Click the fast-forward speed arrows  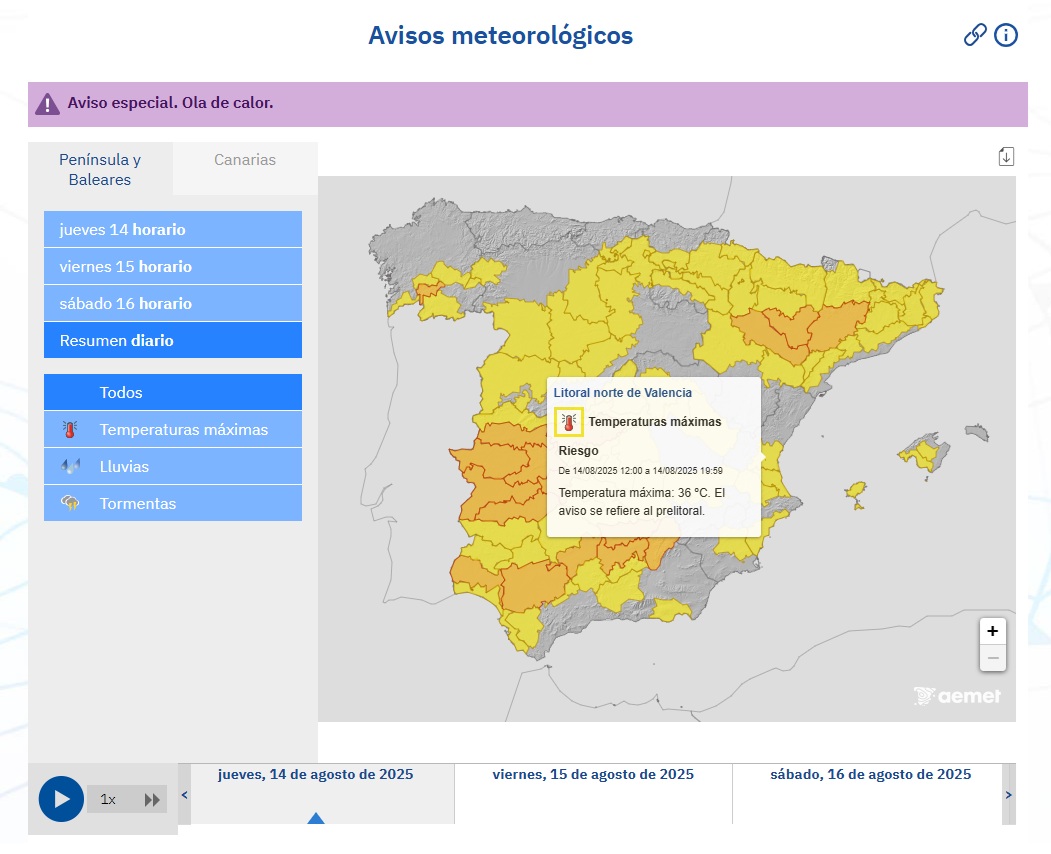152,800
